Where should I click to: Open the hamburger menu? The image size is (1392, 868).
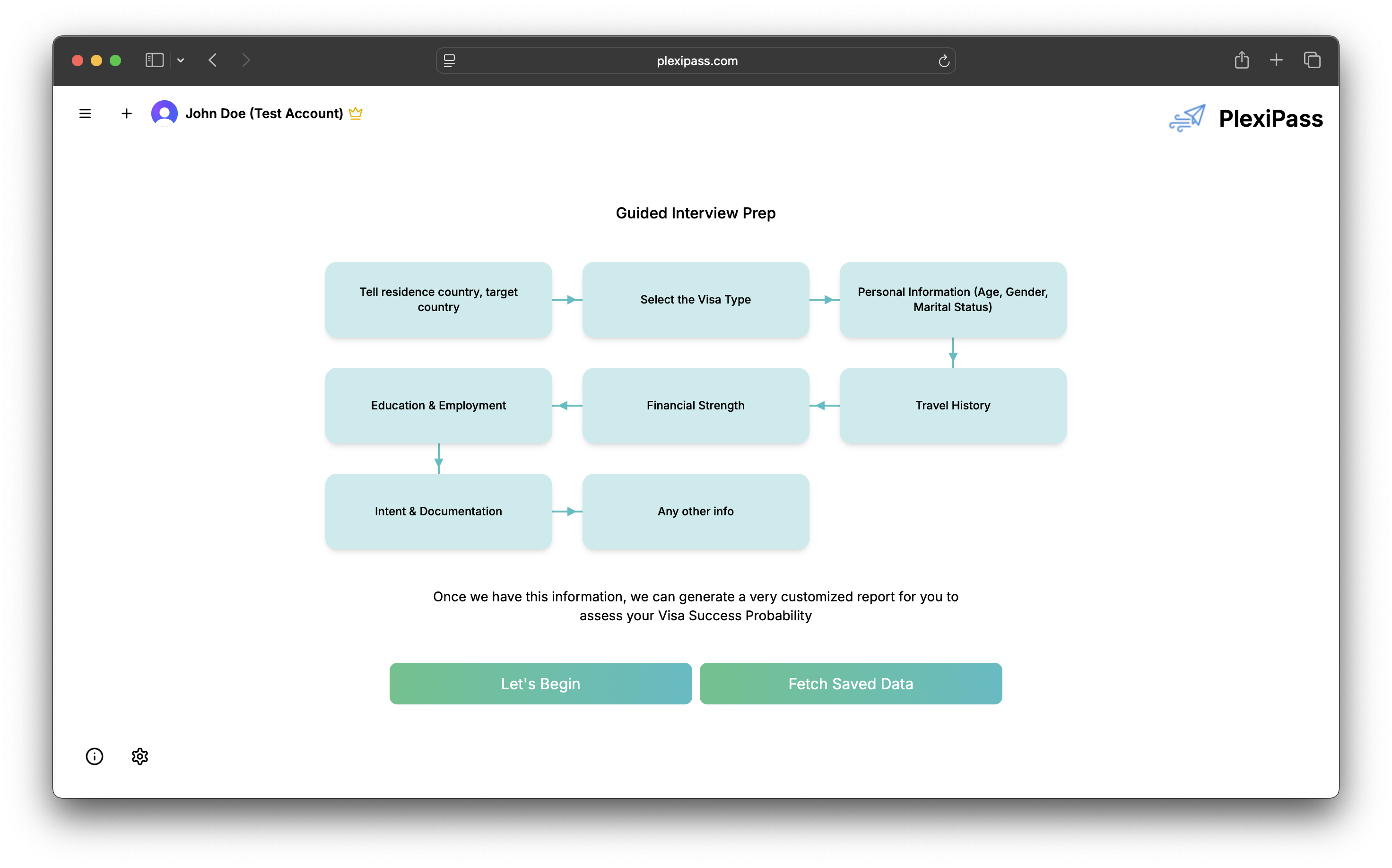point(85,113)
